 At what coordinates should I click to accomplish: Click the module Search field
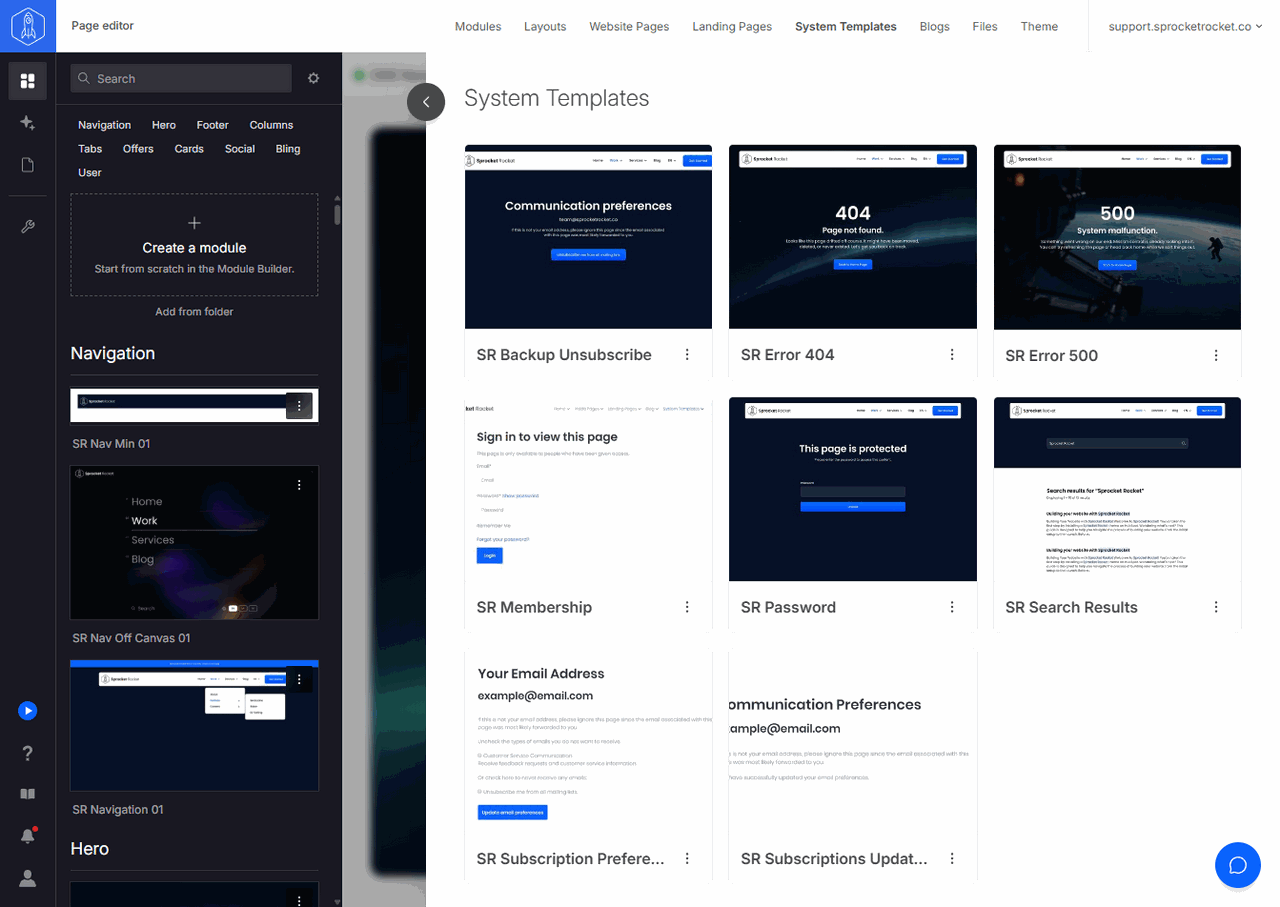[181, 78]
